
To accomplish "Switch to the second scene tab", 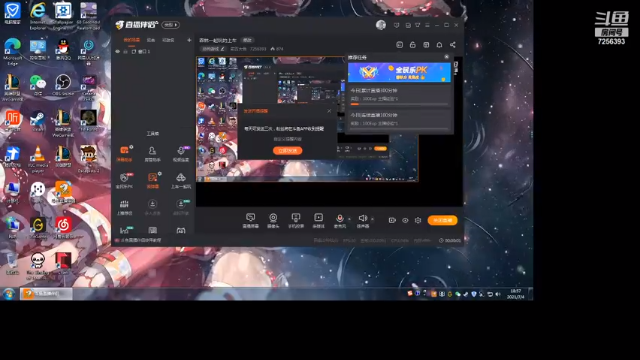I will click(x=151, y=40).
